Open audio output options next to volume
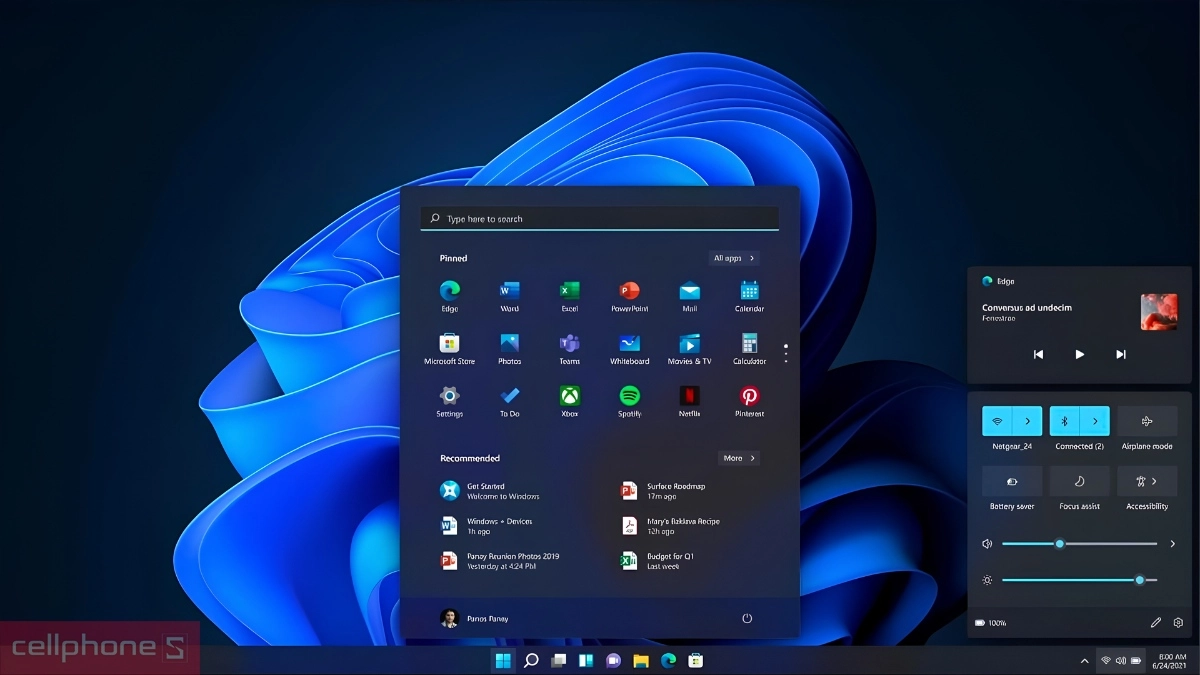 (x=1172, y=544)
